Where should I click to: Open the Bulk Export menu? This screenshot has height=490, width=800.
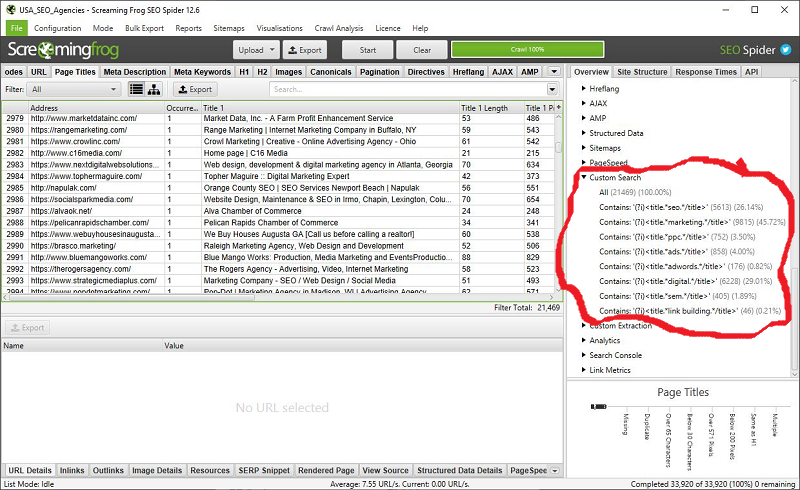point(144,28)
